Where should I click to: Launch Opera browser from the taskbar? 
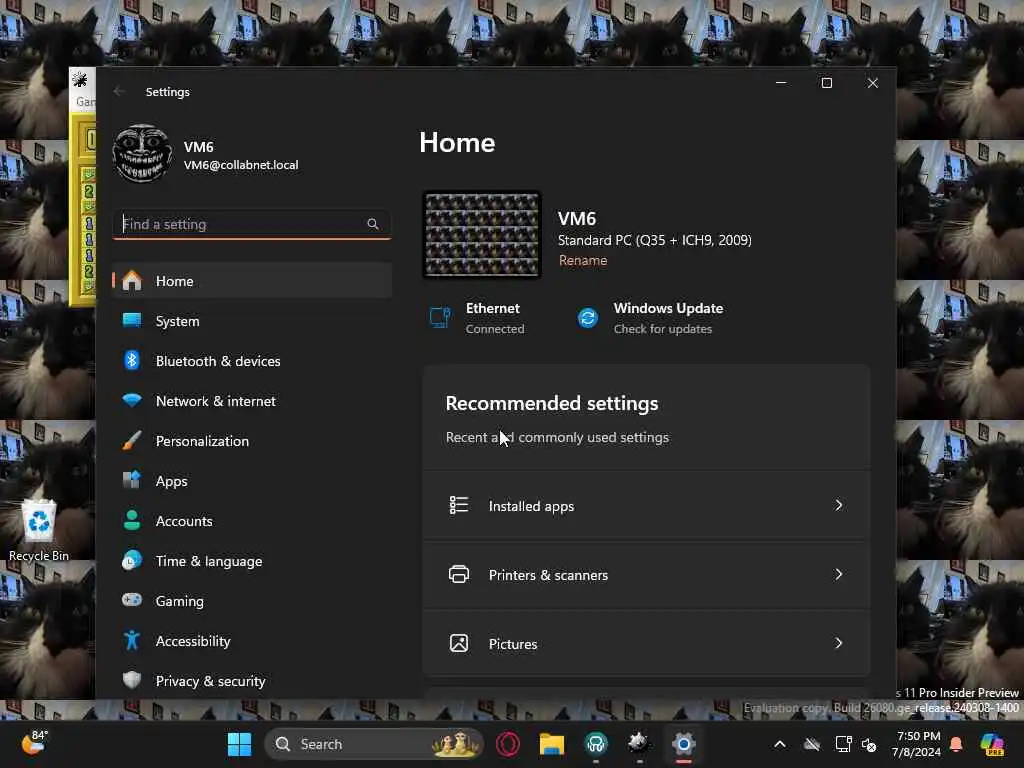point(508,744)
